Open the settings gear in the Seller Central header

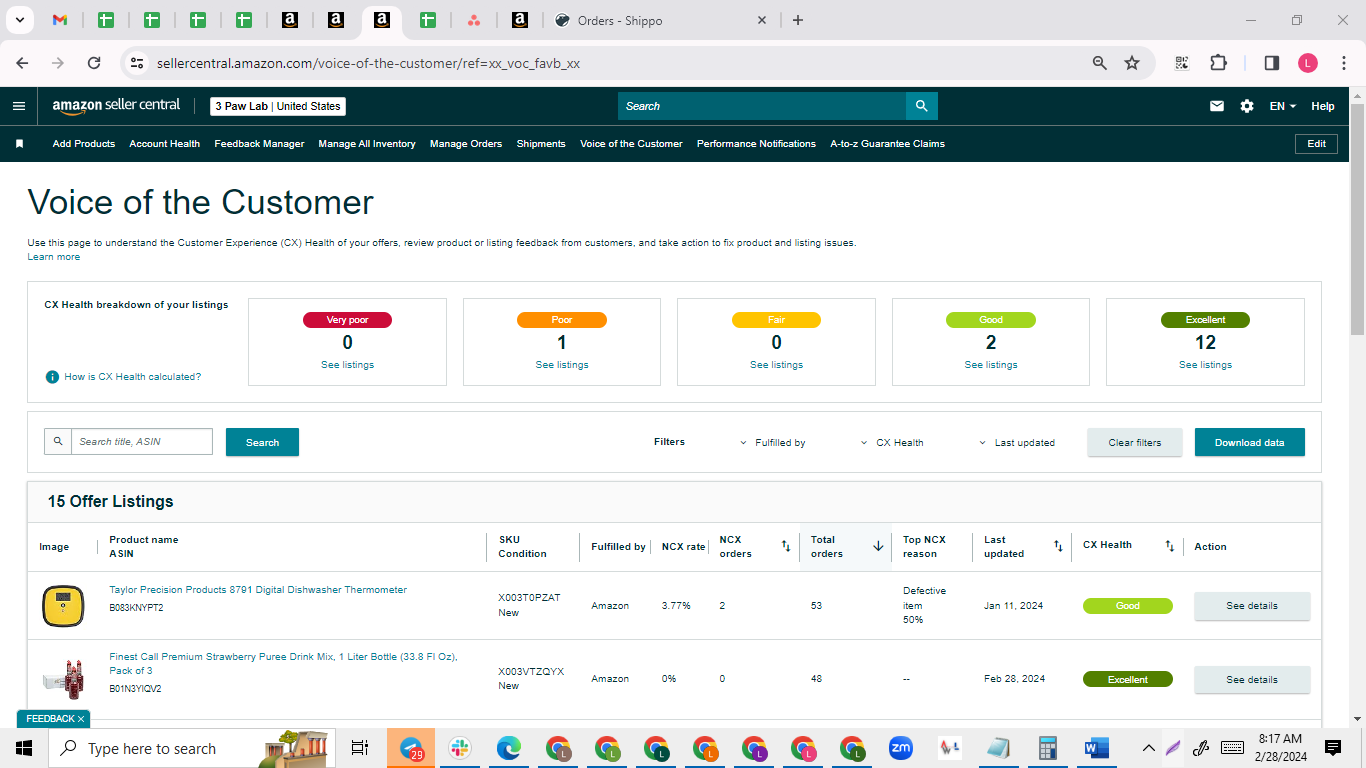coord(1247,106)
